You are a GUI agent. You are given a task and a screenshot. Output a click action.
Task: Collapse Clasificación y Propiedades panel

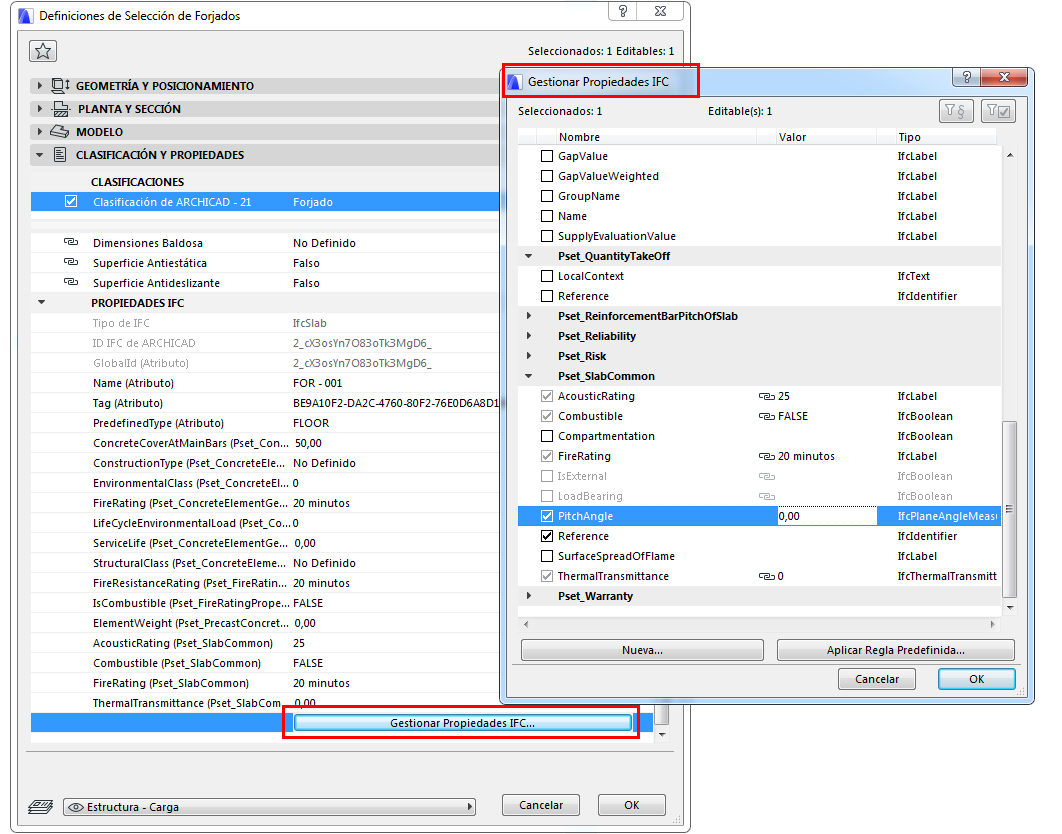39,155
